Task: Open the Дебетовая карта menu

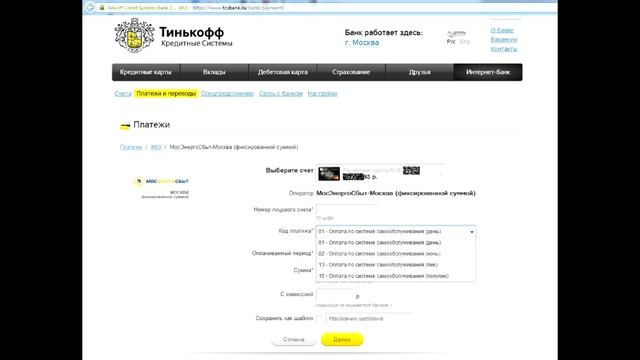Action: pos(283,72)
